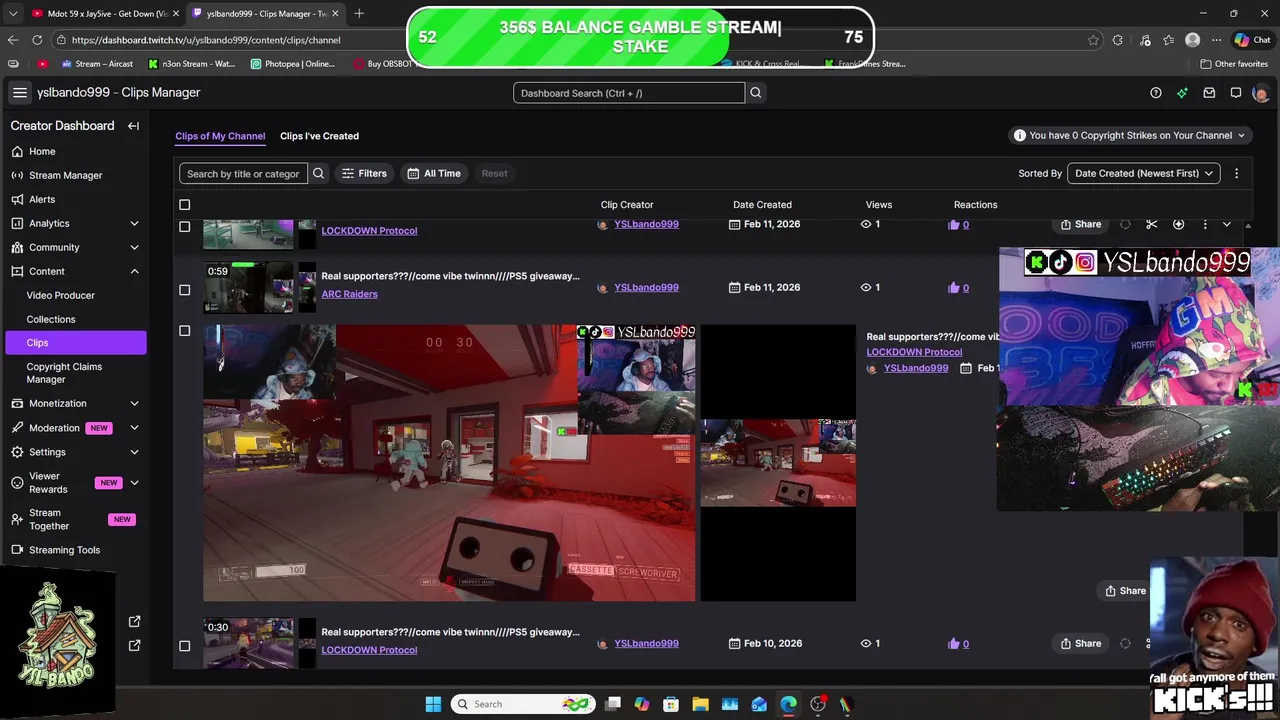This screenshot has width=1280, height=720.
Task: Open Home in the sidebar
Action: coord(42,151)
